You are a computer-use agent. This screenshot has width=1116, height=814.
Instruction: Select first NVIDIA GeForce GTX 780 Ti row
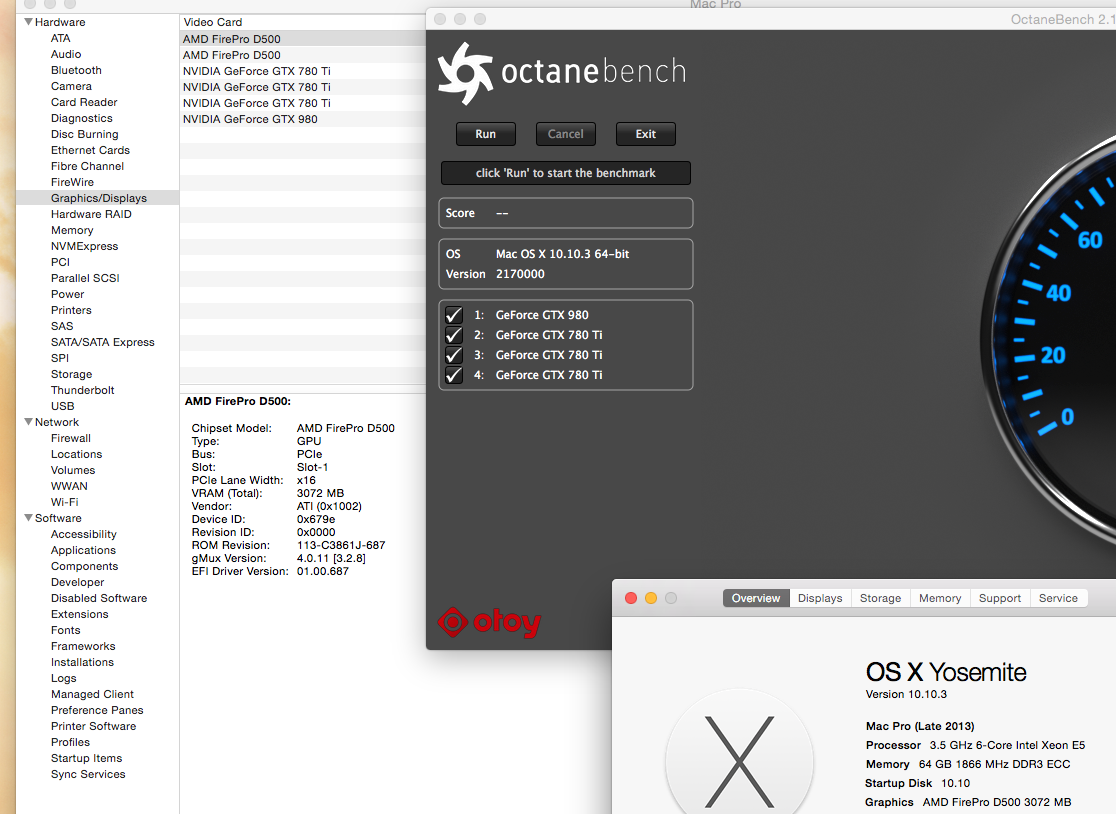tap(302, 71)
